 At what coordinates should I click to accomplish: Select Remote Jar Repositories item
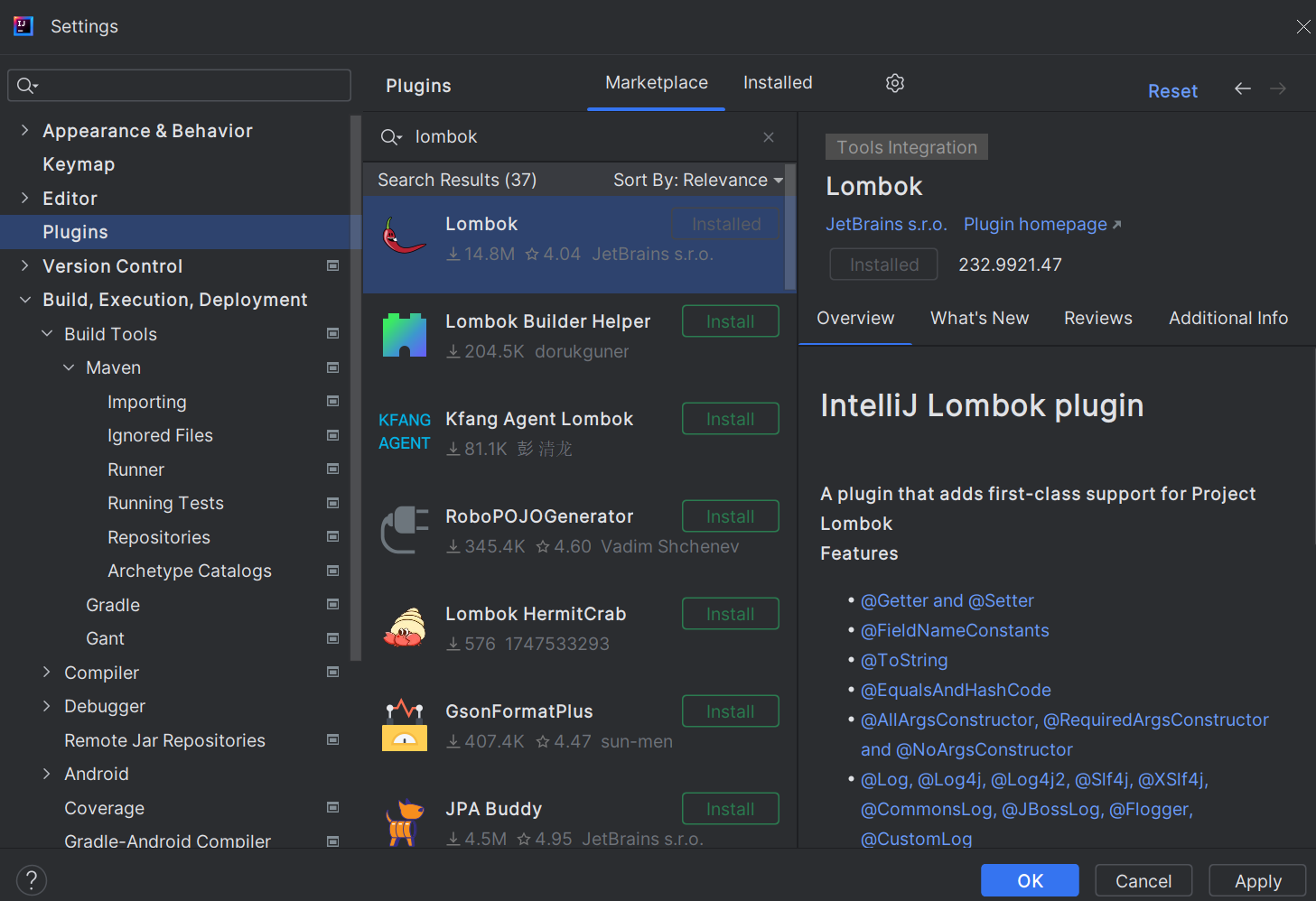165,740
